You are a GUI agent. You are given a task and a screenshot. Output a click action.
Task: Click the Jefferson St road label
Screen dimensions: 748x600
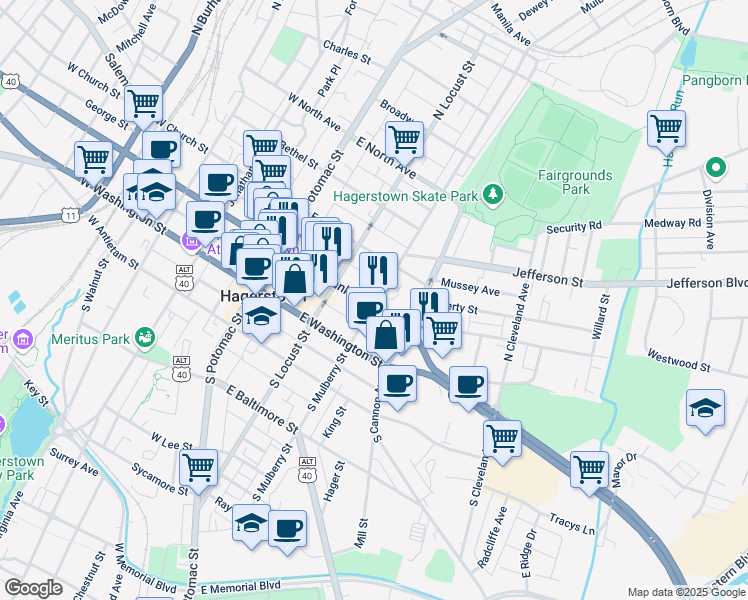pos(548,278)
